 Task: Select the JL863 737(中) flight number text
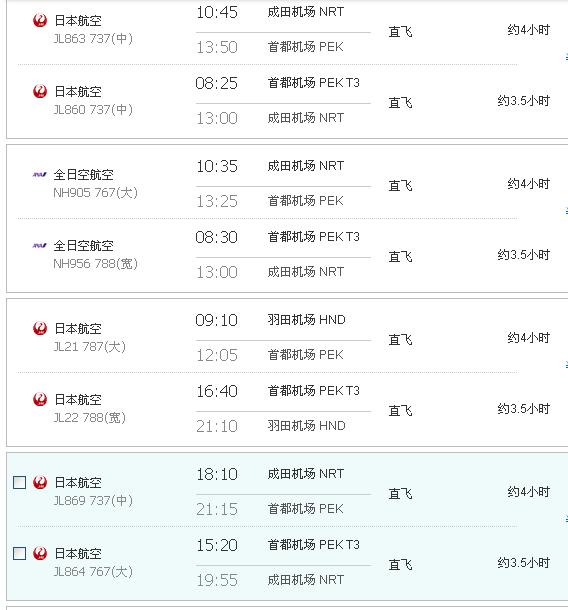[x=93, y=39]
